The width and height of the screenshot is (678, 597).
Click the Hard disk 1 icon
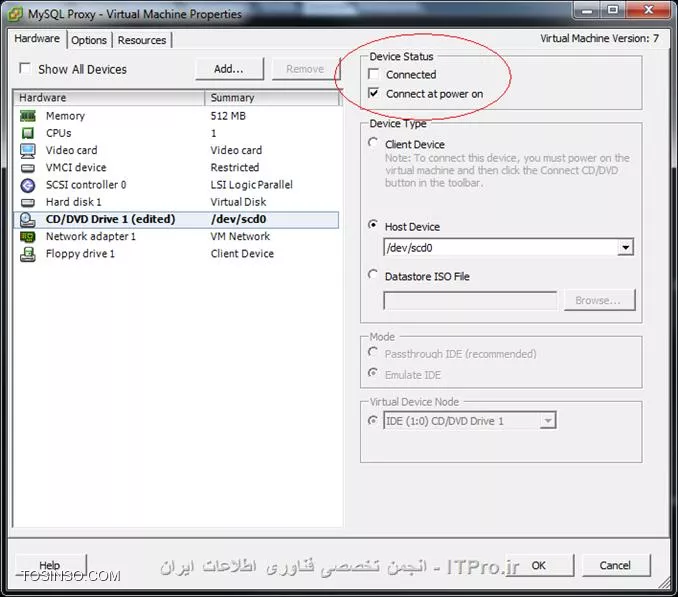tap(28, 202)
